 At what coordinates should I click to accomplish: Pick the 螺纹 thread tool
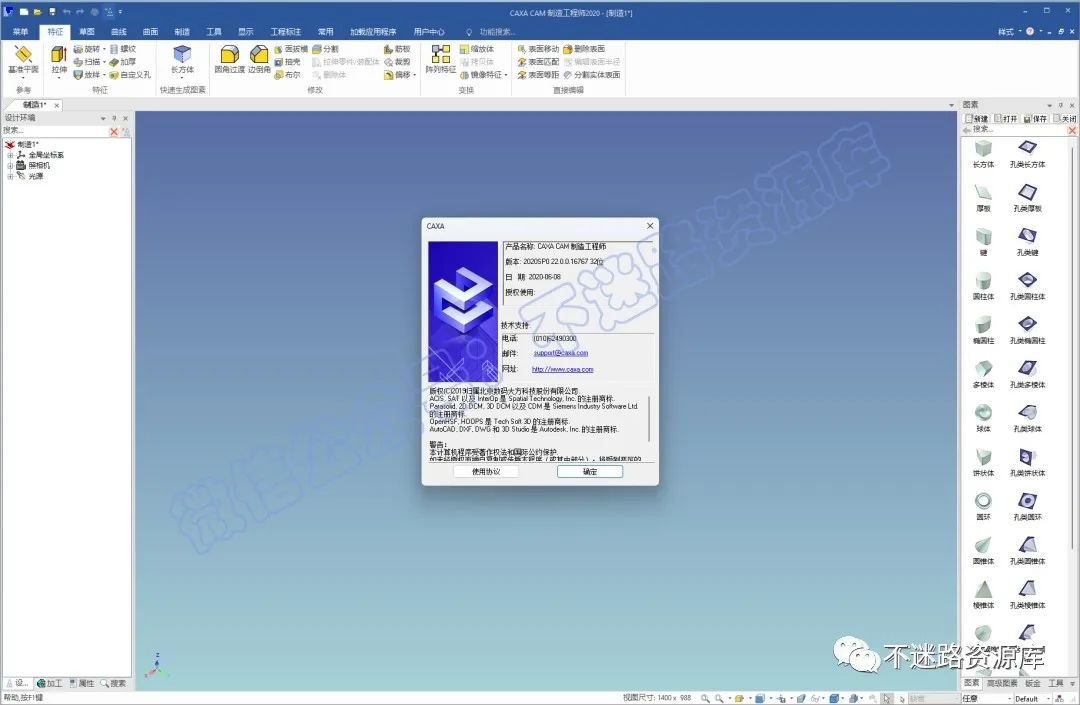[x=123, y=49]
